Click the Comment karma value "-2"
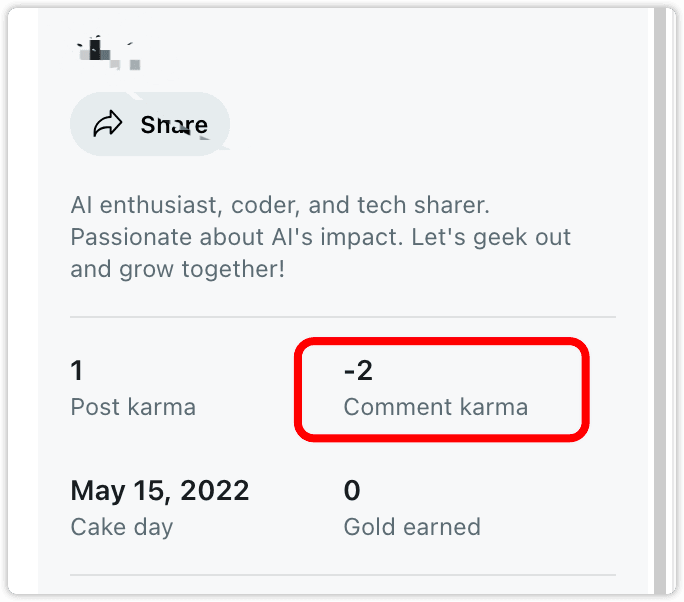 click(x=358, y=371)
